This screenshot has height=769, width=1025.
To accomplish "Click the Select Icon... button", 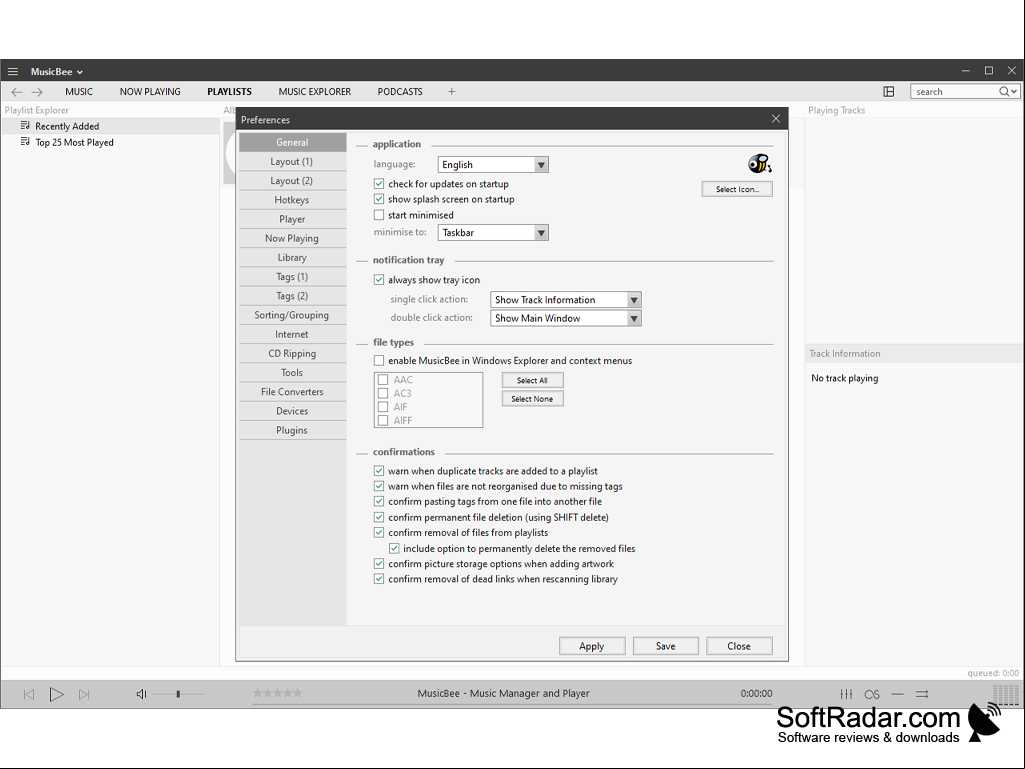I will pyautogui.click(x=737, y=189).
